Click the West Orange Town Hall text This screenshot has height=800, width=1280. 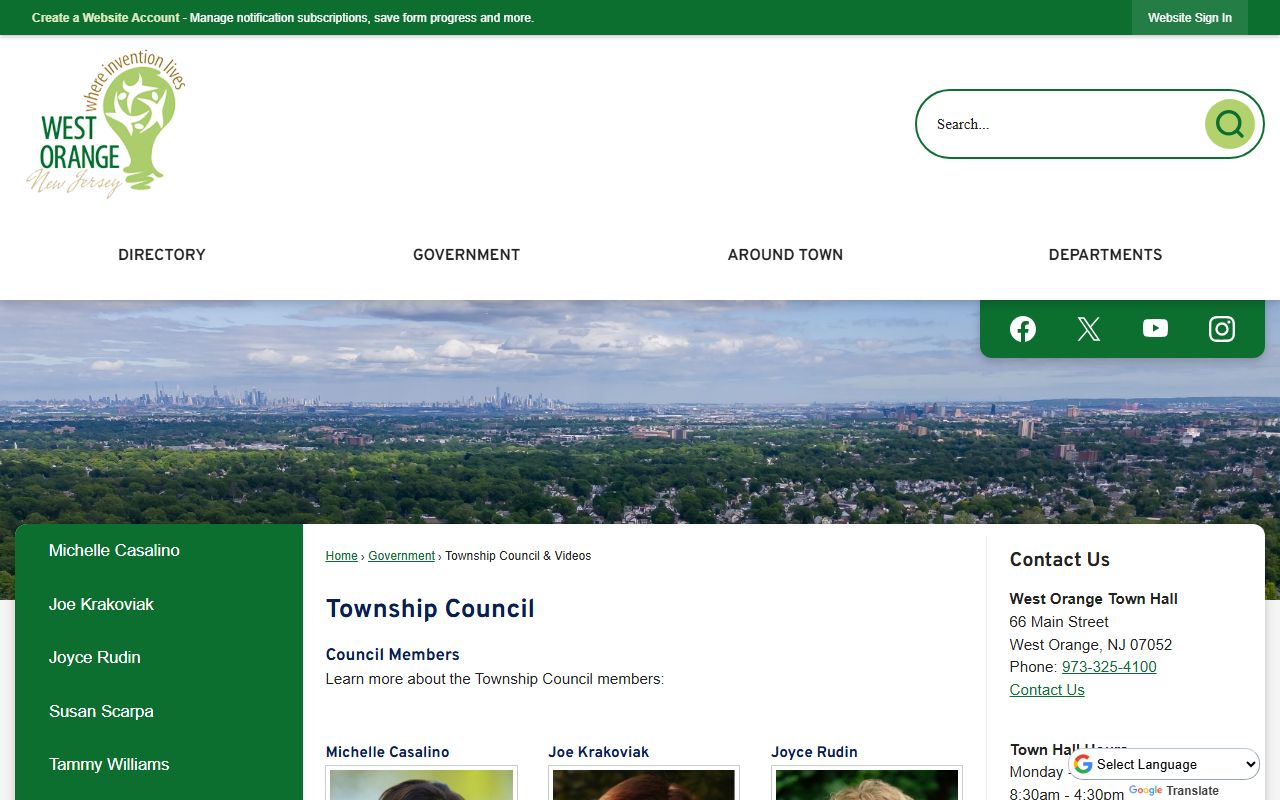[x=1094, y=599]
